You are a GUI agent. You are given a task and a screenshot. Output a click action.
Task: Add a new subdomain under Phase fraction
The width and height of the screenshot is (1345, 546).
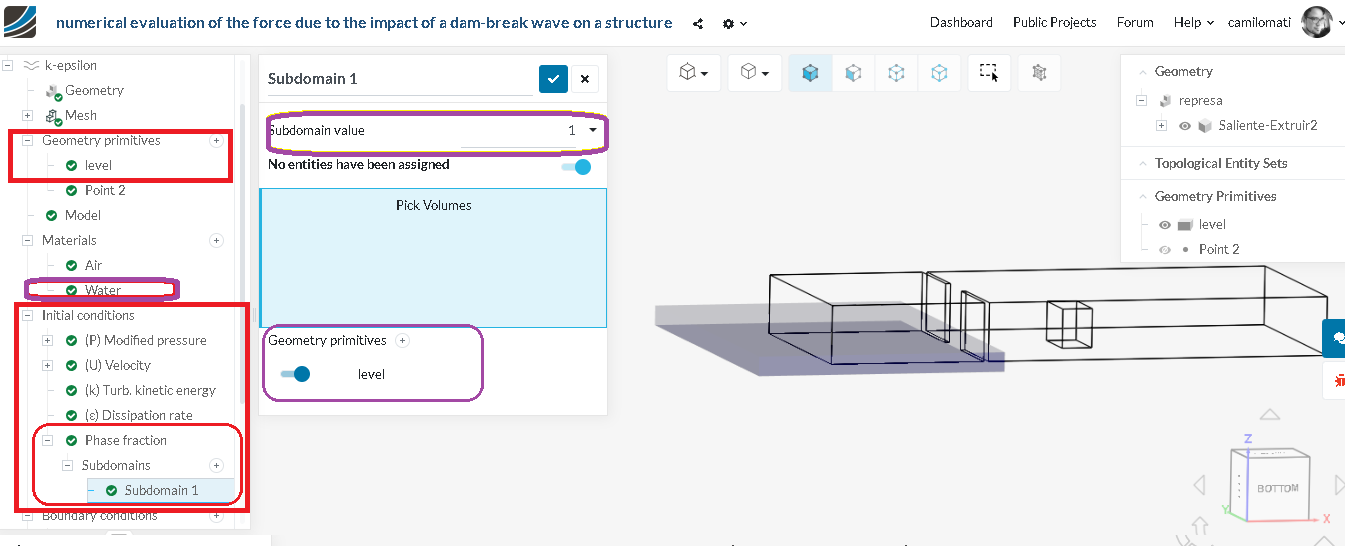click(216, 466)
